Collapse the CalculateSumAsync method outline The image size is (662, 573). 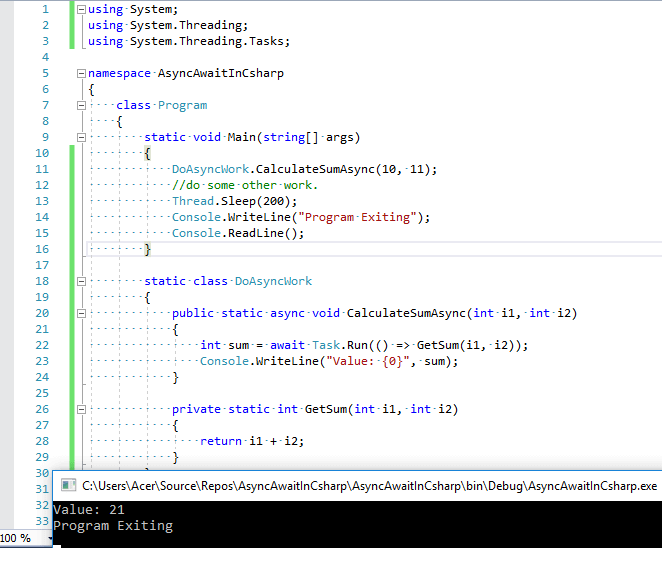click(x=81, y=314)
